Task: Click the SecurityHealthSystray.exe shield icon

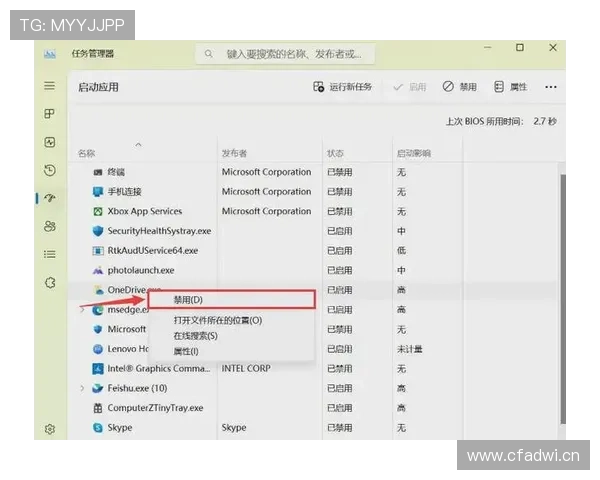Action: pos(98,231)
